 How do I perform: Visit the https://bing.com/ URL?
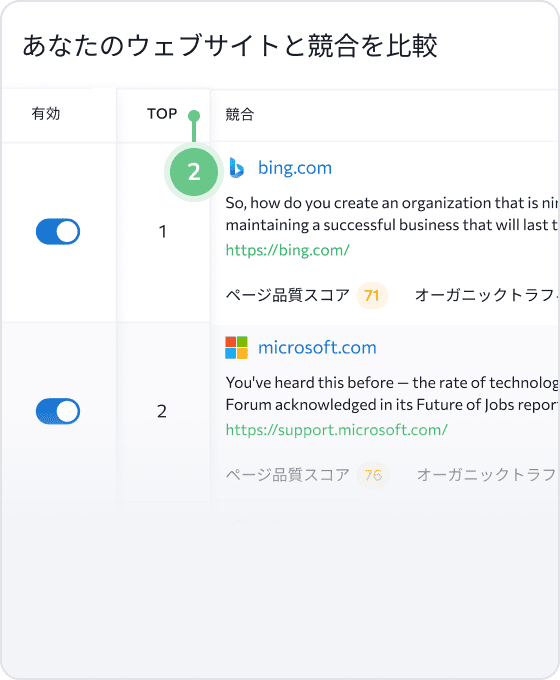point(288,250)
